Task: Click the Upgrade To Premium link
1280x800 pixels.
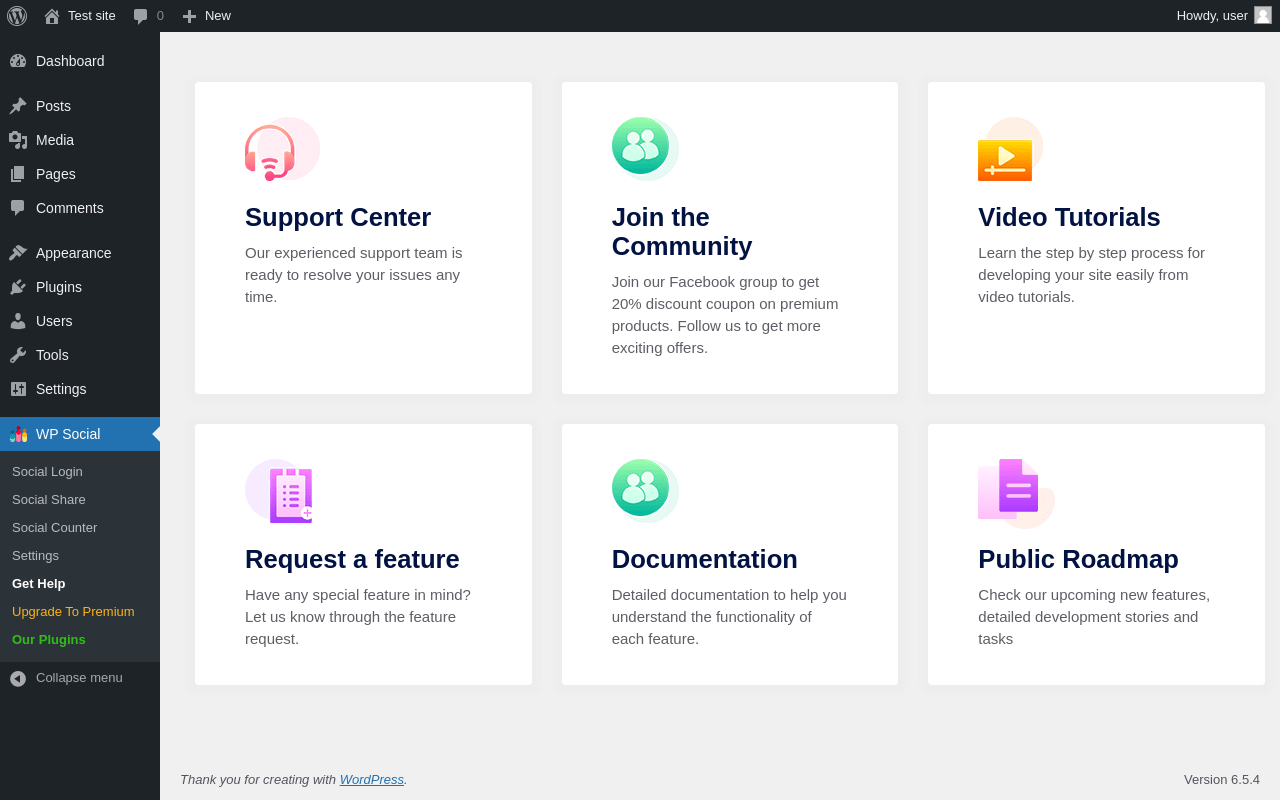Action: coord(73,612)
